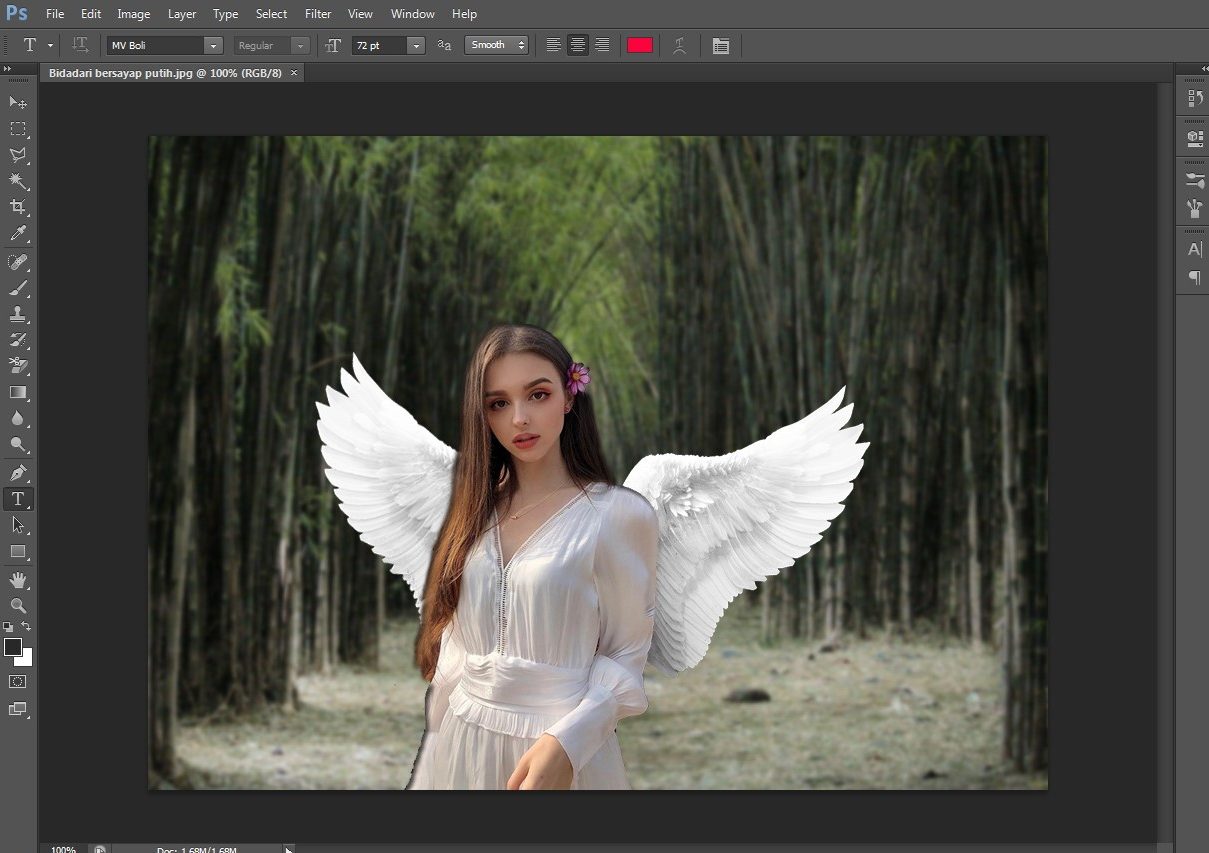Toggle Quick Mask mode
The image size is (1209, 853).
[x=18, y=681]
